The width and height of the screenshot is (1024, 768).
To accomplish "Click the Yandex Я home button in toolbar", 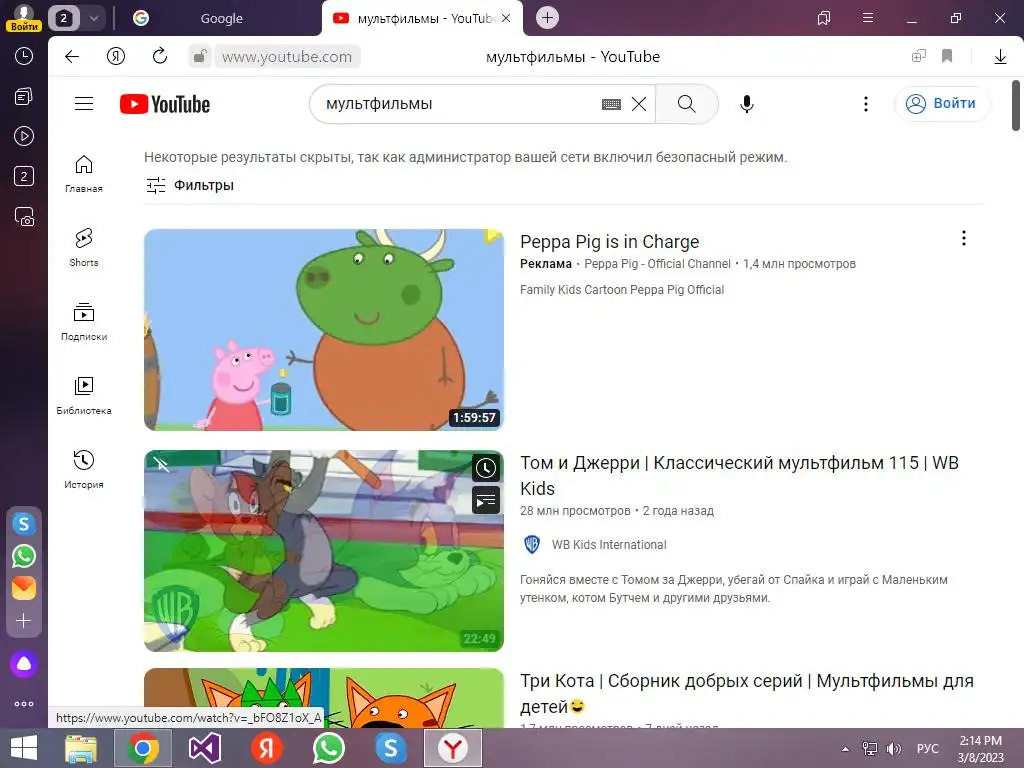I will click(116, 57).
